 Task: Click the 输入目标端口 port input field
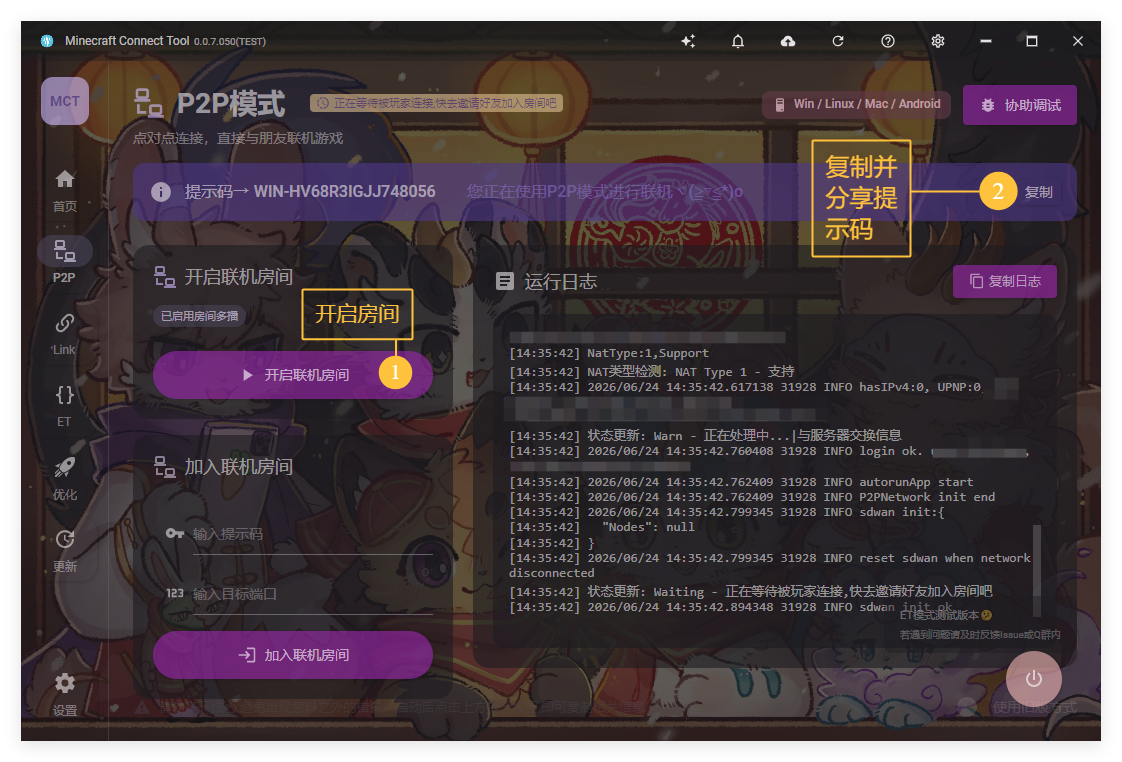(300, 595)
